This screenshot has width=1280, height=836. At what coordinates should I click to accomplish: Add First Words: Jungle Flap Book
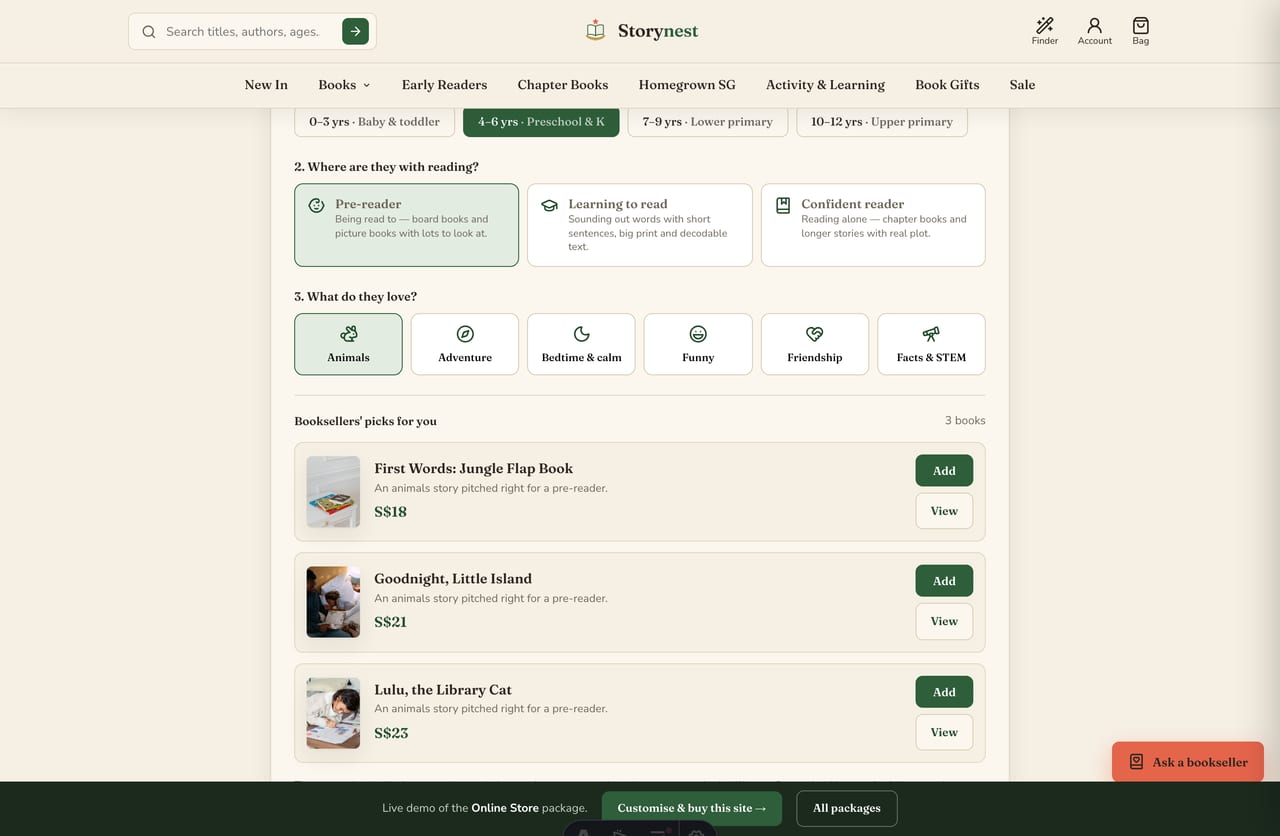pyautogui.click(x=944, y=471)
